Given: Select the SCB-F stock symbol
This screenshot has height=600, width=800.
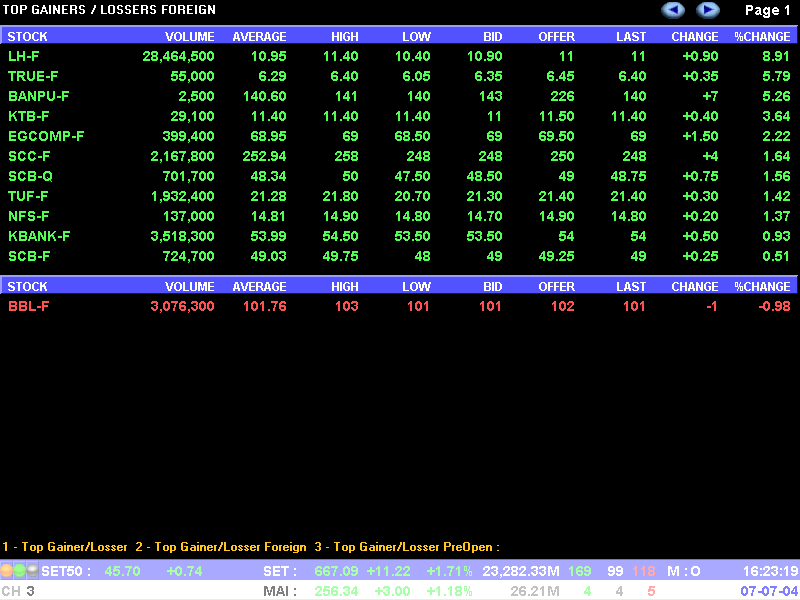Looking at the screenshot, I should [29, 256].
